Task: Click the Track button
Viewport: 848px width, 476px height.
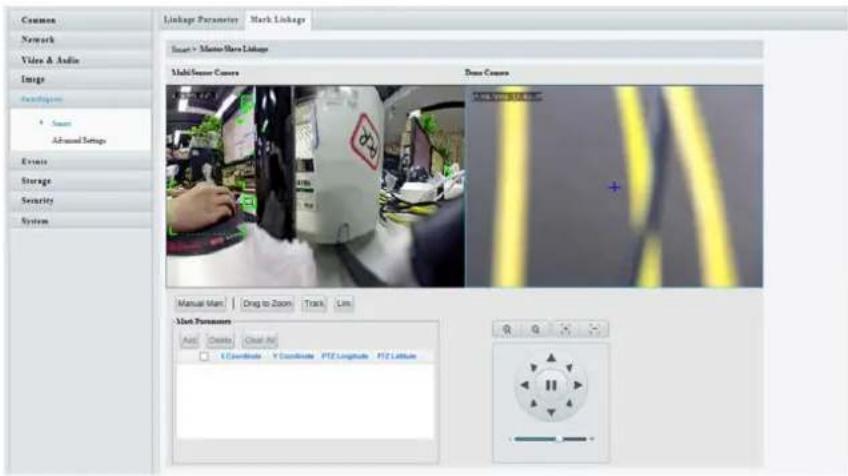Action: (314, 303)
